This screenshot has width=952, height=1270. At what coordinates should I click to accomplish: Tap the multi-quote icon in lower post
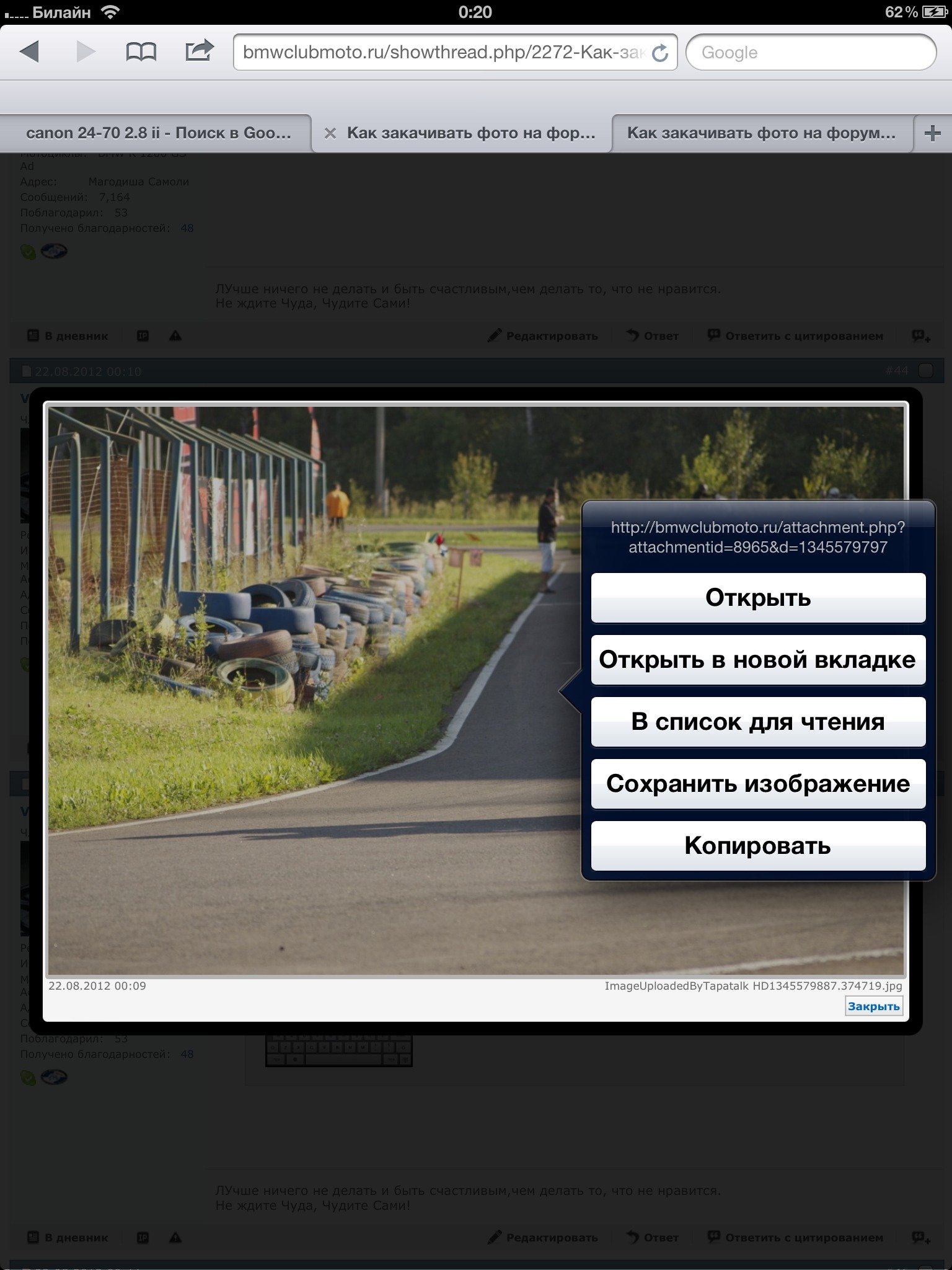(921, 1237)
